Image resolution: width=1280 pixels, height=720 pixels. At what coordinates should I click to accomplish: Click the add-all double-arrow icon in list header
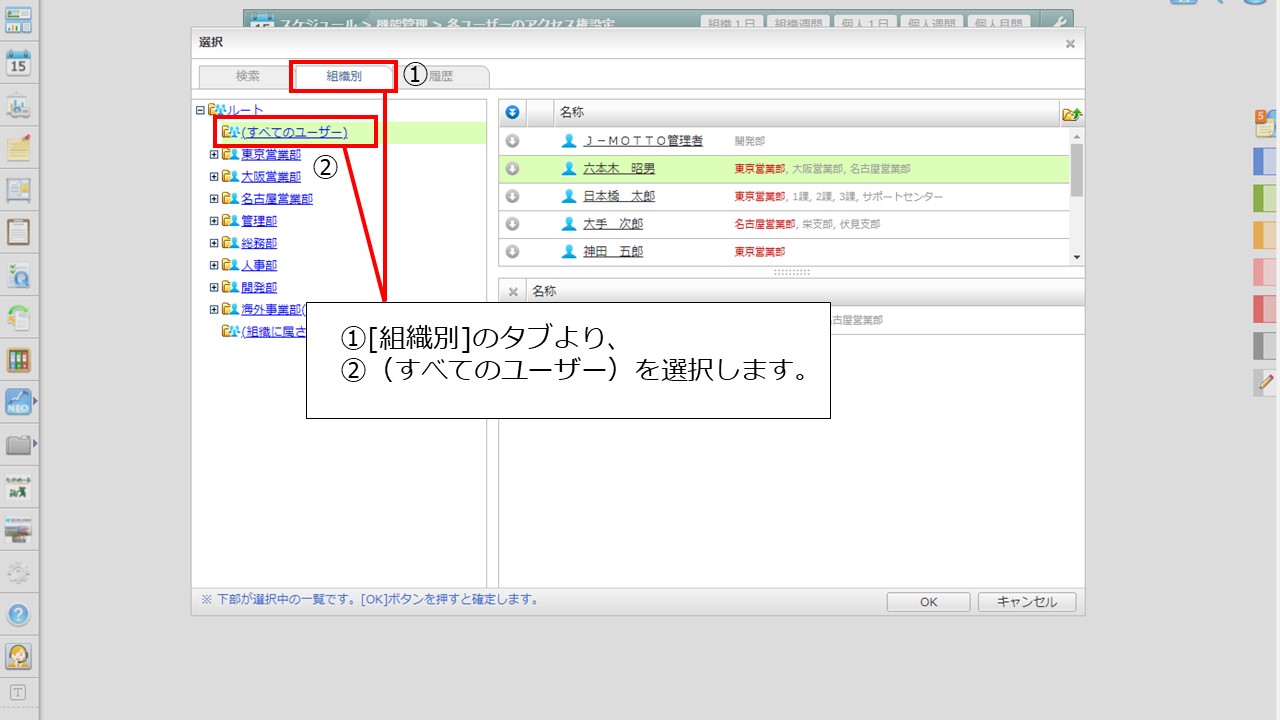(512, 113)
